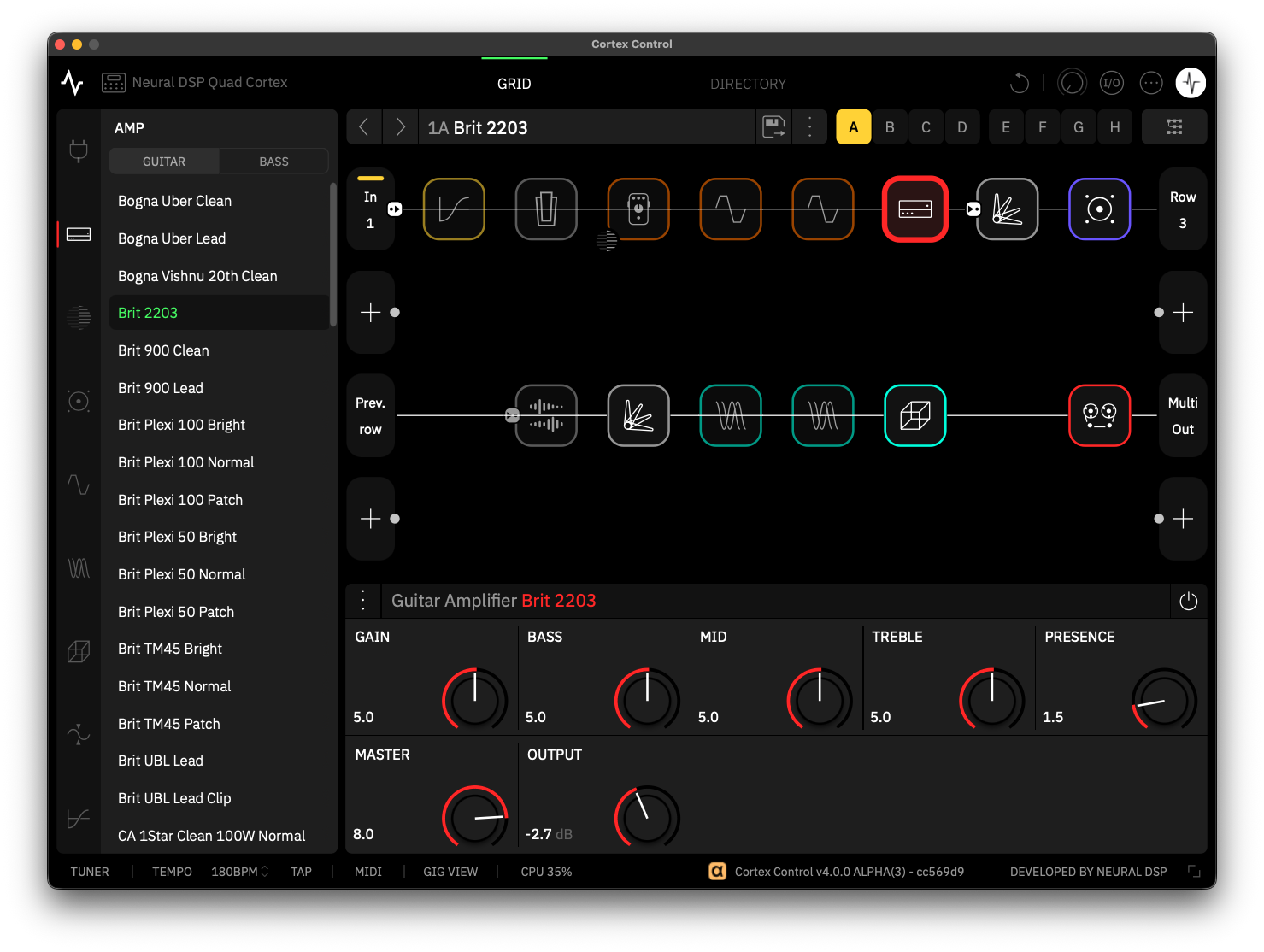Select the Brit Plexi 100 Bright preset
This screenshot has height=952, width=1264.
pos(181,425)
